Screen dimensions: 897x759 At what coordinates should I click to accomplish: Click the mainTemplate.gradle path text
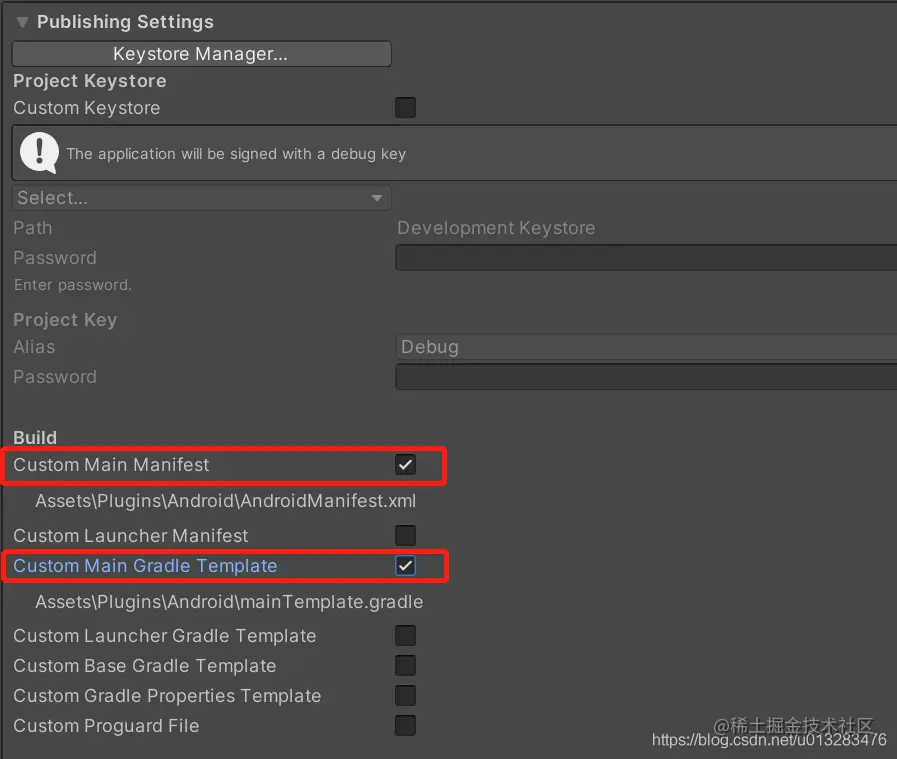pyautogui.click(x=229, y=602)
